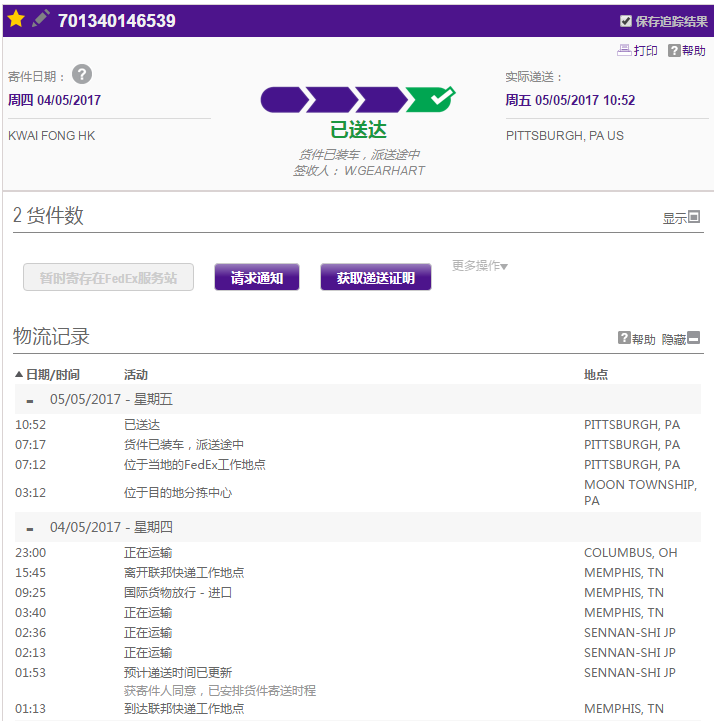Click 已送达 row at 10:52
Screen dimensions: 714x721
coord(357,424)
